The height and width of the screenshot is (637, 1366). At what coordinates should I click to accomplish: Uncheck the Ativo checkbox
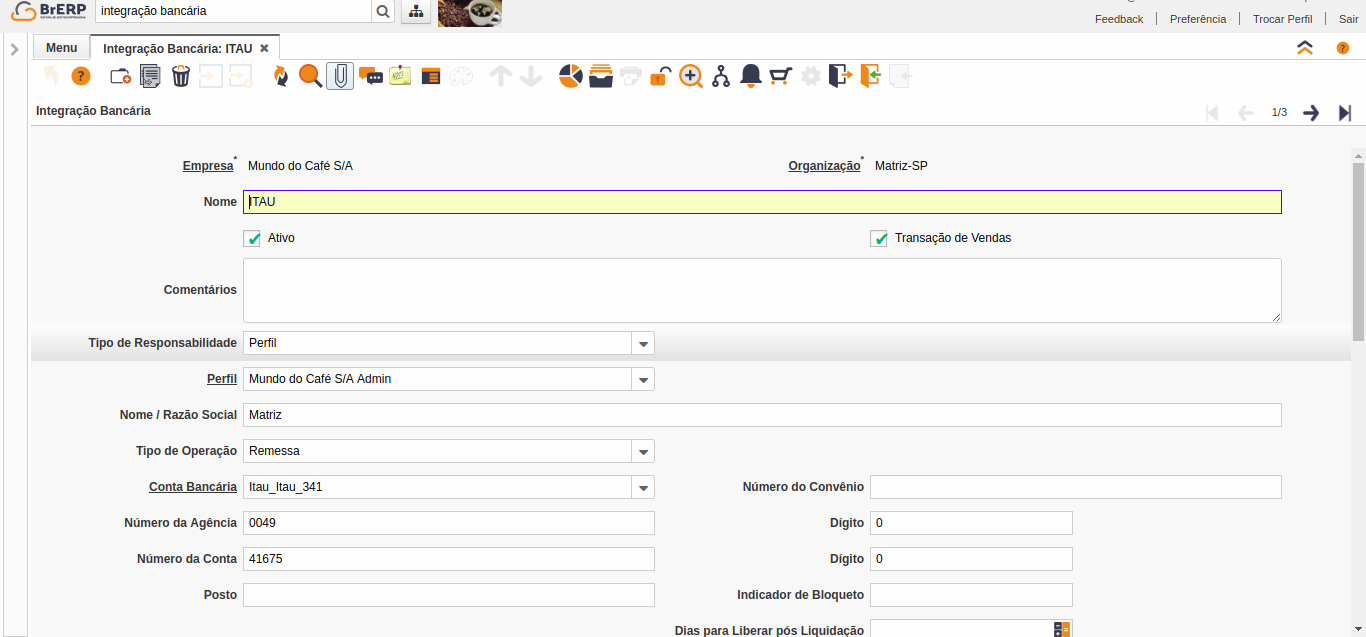pyautogui.click(x=252, y=239)
